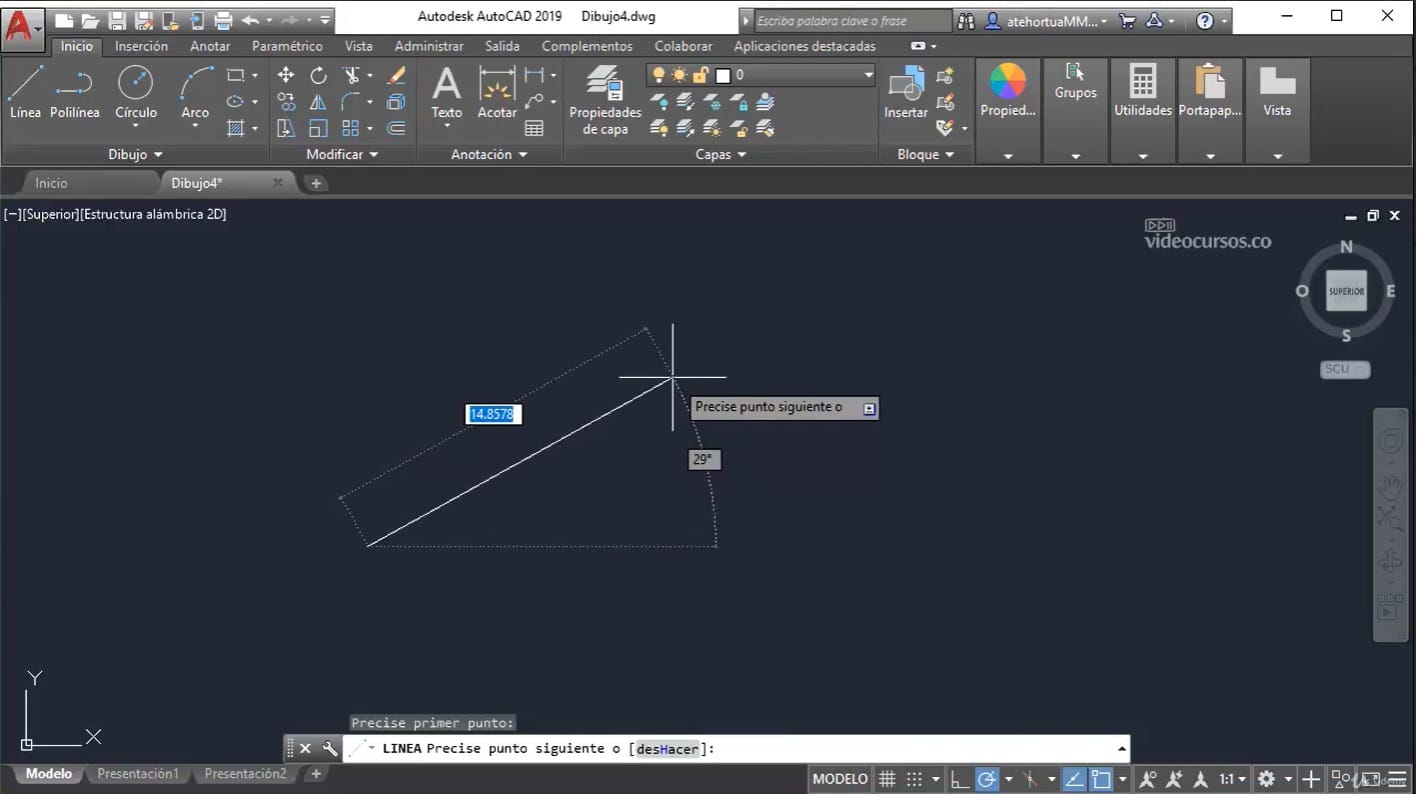This screenshot has width=1416, height=794.
Task: Open the layer selection dropdown
Action: point(868,75)
